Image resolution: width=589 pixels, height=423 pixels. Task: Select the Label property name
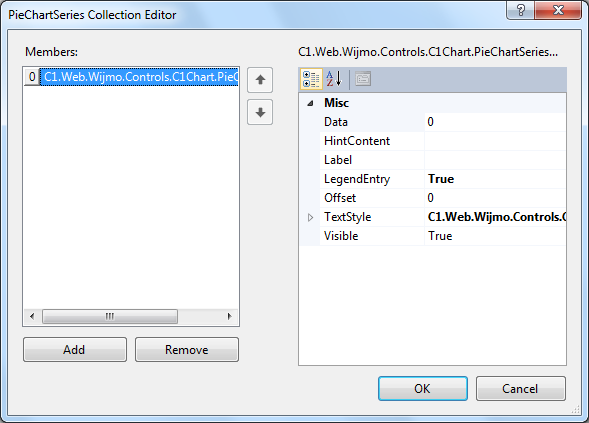coord(372,160)
